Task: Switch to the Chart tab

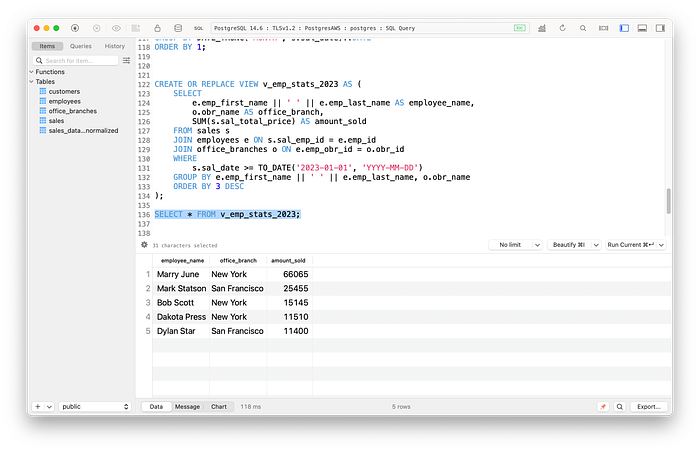Action: pyautogui.click(x=219, y=407)
